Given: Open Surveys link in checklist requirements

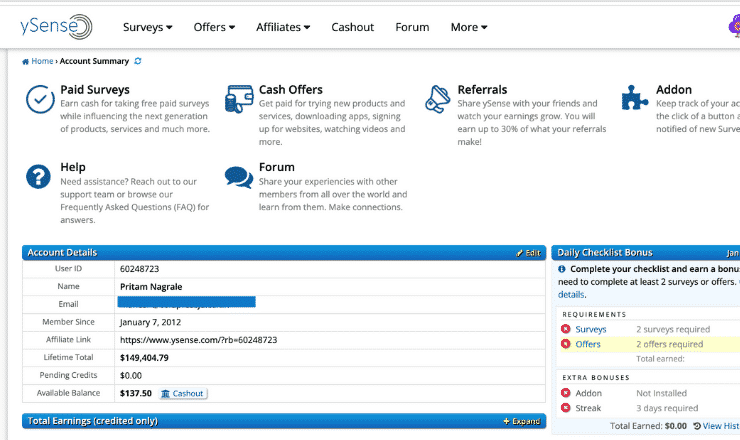Looking at the screenshot, I should coord(591,330).
